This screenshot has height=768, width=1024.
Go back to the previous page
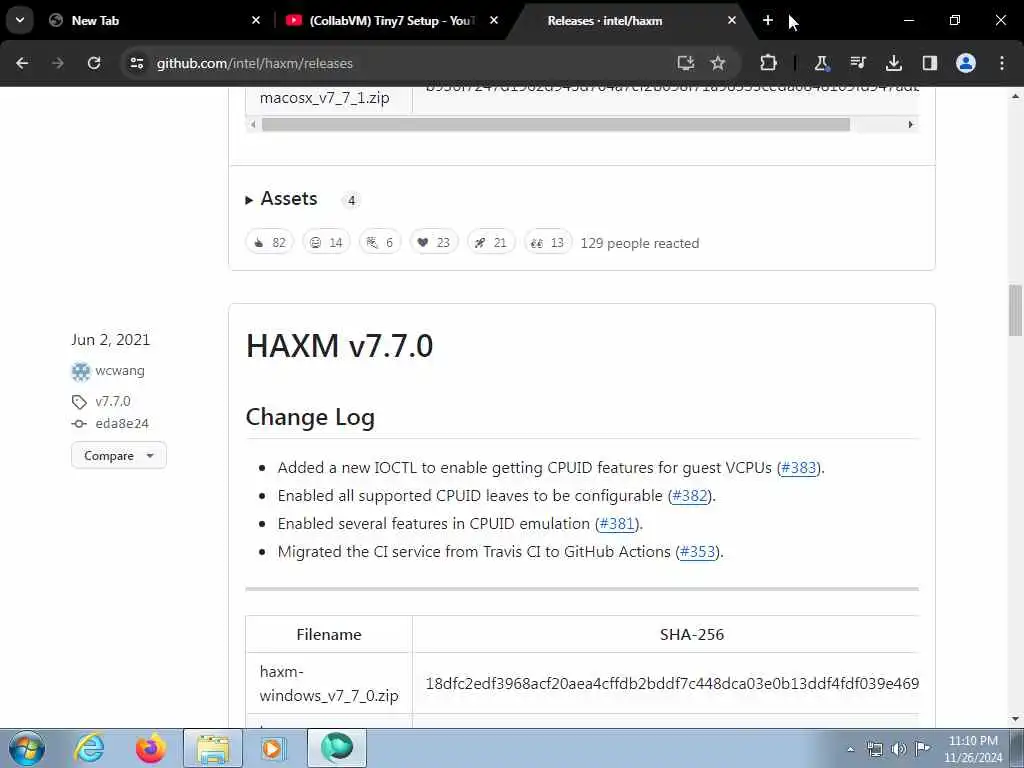point(22,63)
